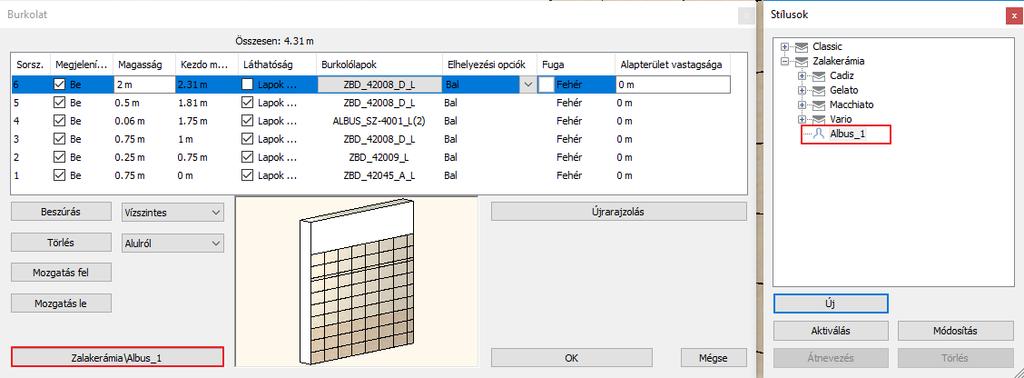Click the Vario style folder icon

tap(818, 119)
